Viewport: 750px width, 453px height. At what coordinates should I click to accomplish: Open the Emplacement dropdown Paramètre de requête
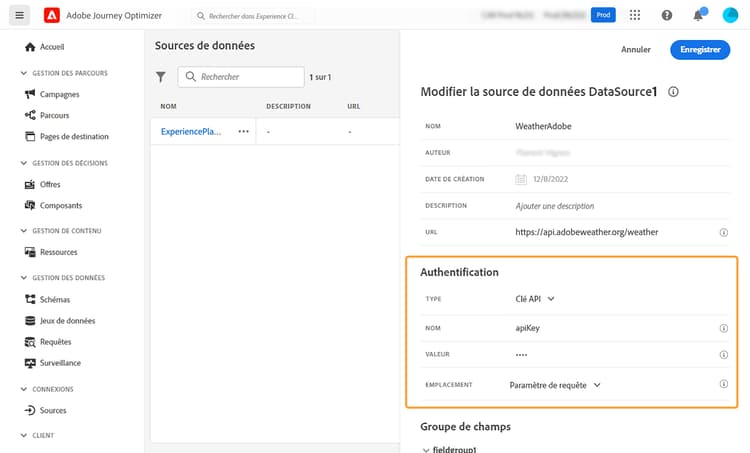(555, 385)
